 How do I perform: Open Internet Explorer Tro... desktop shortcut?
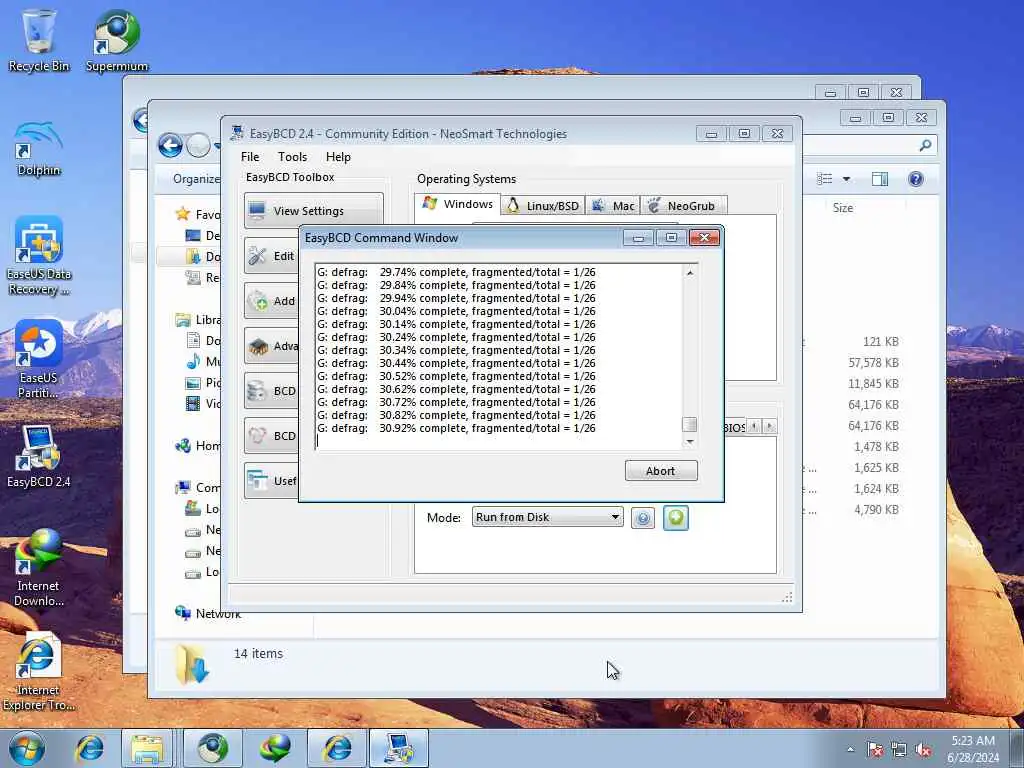coord(39,671)
